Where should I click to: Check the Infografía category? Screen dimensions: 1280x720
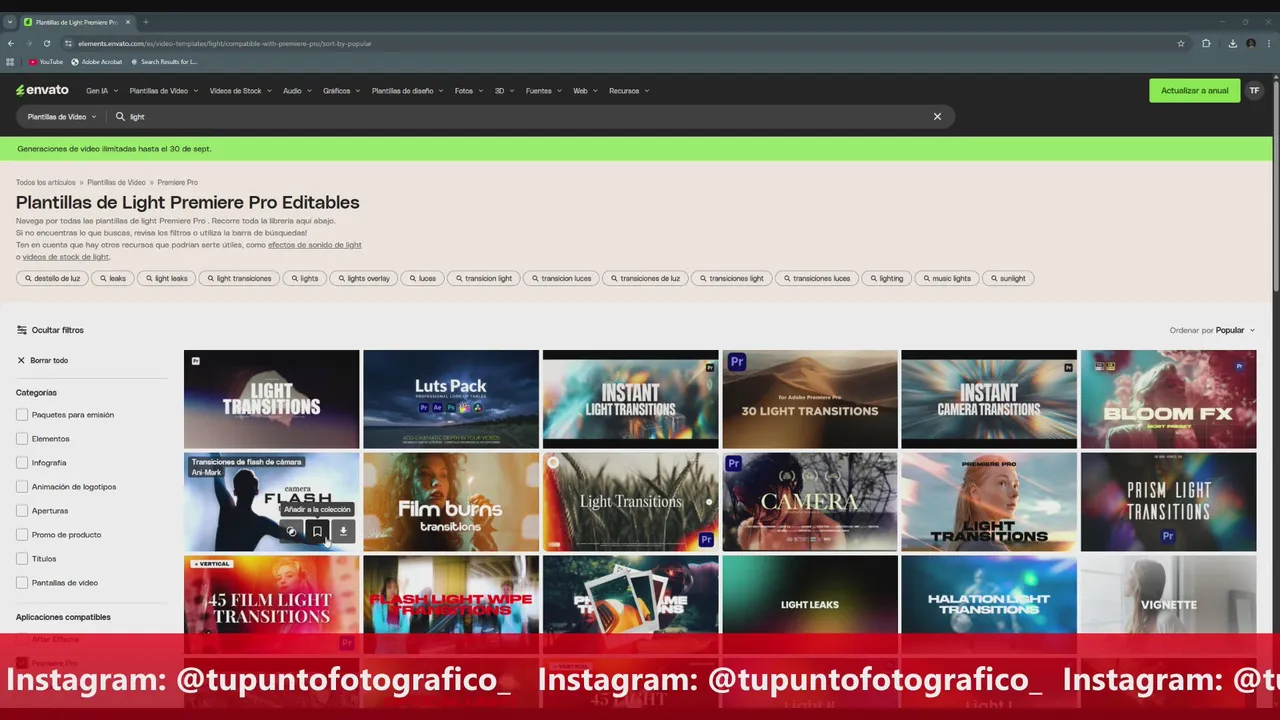22,463
